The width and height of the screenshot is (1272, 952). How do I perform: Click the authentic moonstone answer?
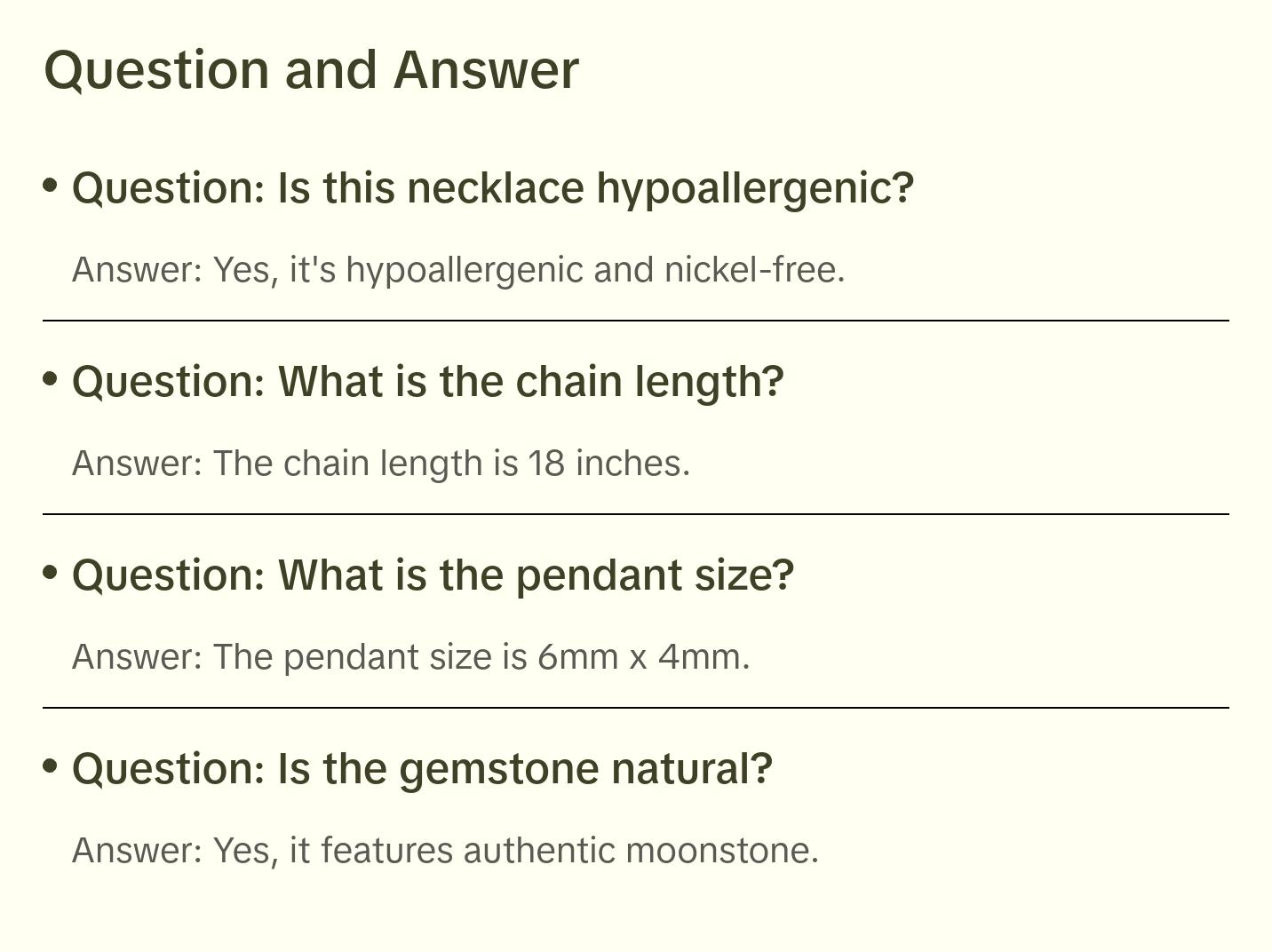tap(445, 851)
